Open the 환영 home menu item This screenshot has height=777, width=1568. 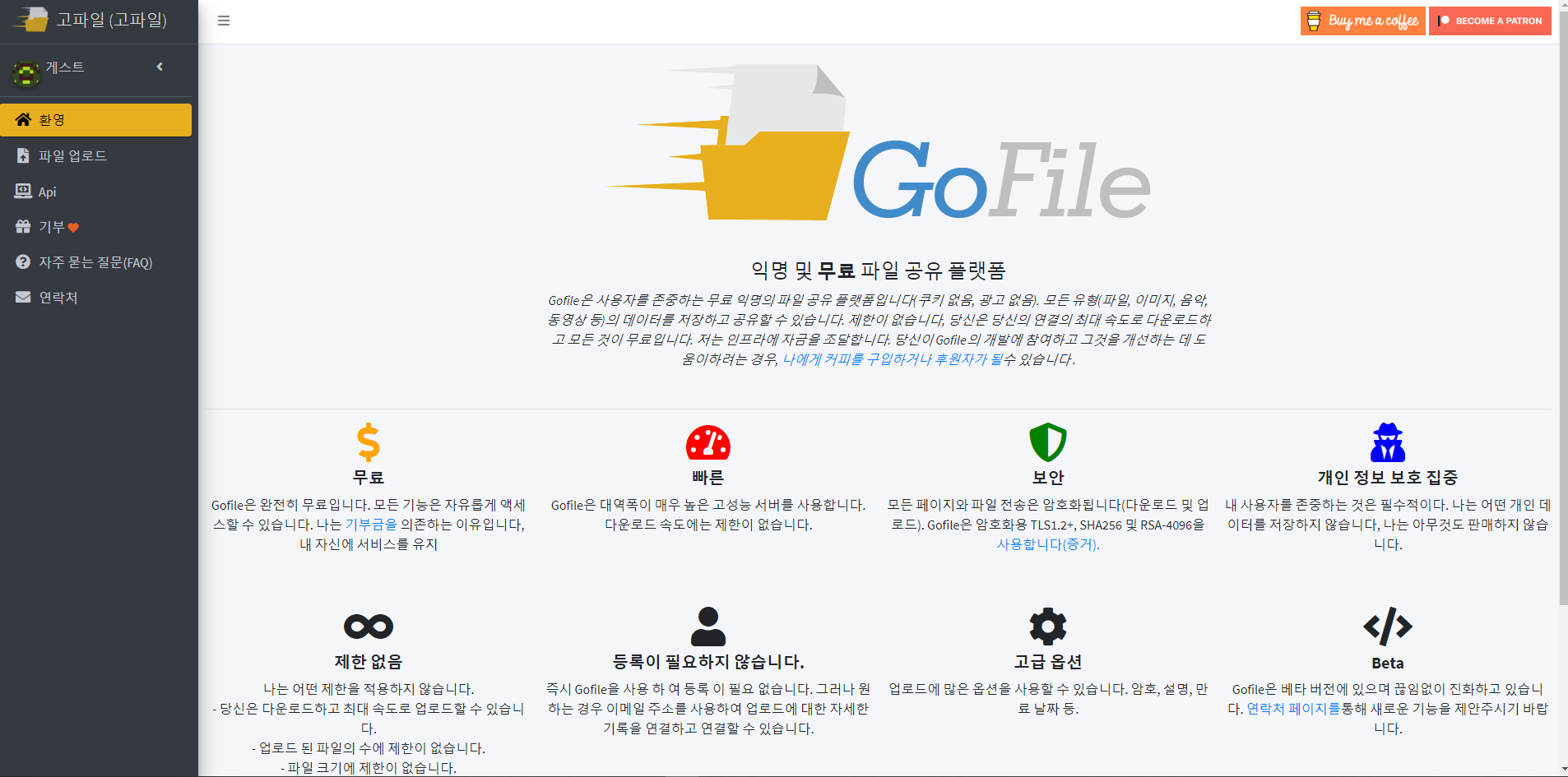pyautogui.click(x=96, y=120)
